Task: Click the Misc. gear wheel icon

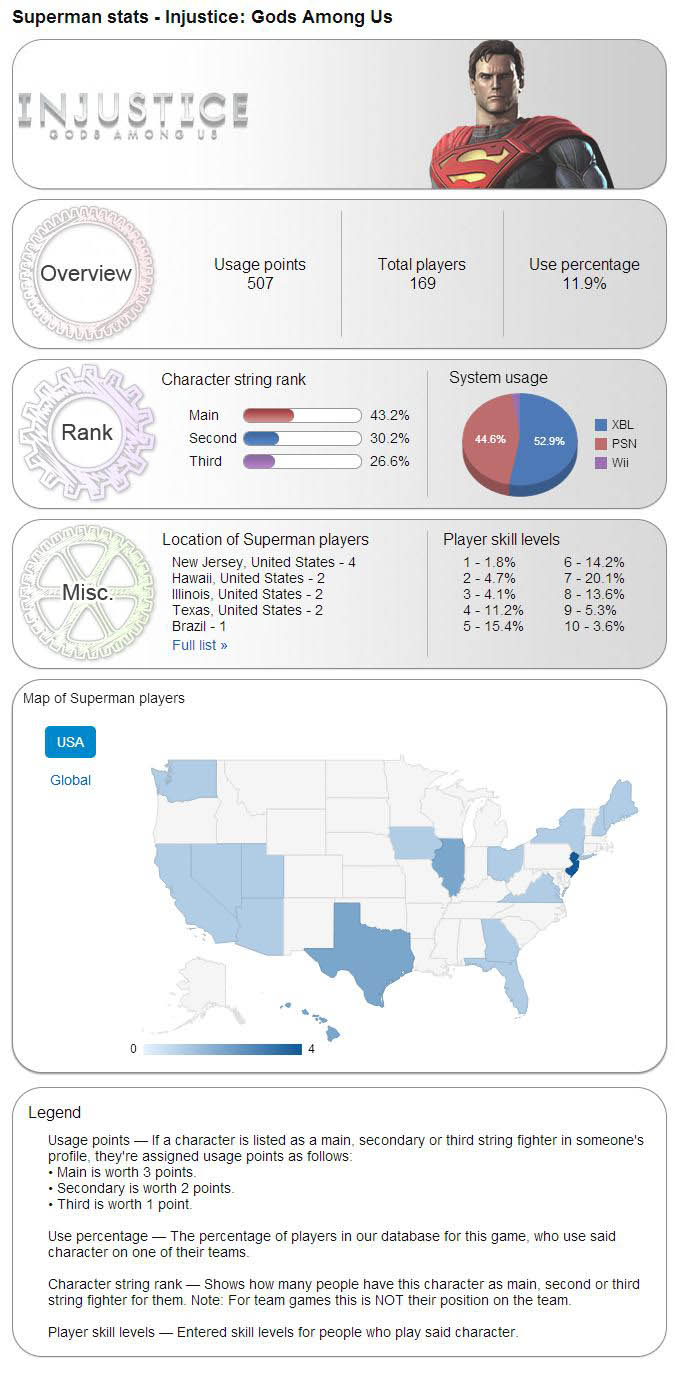Action: click(x=86, y=592)
